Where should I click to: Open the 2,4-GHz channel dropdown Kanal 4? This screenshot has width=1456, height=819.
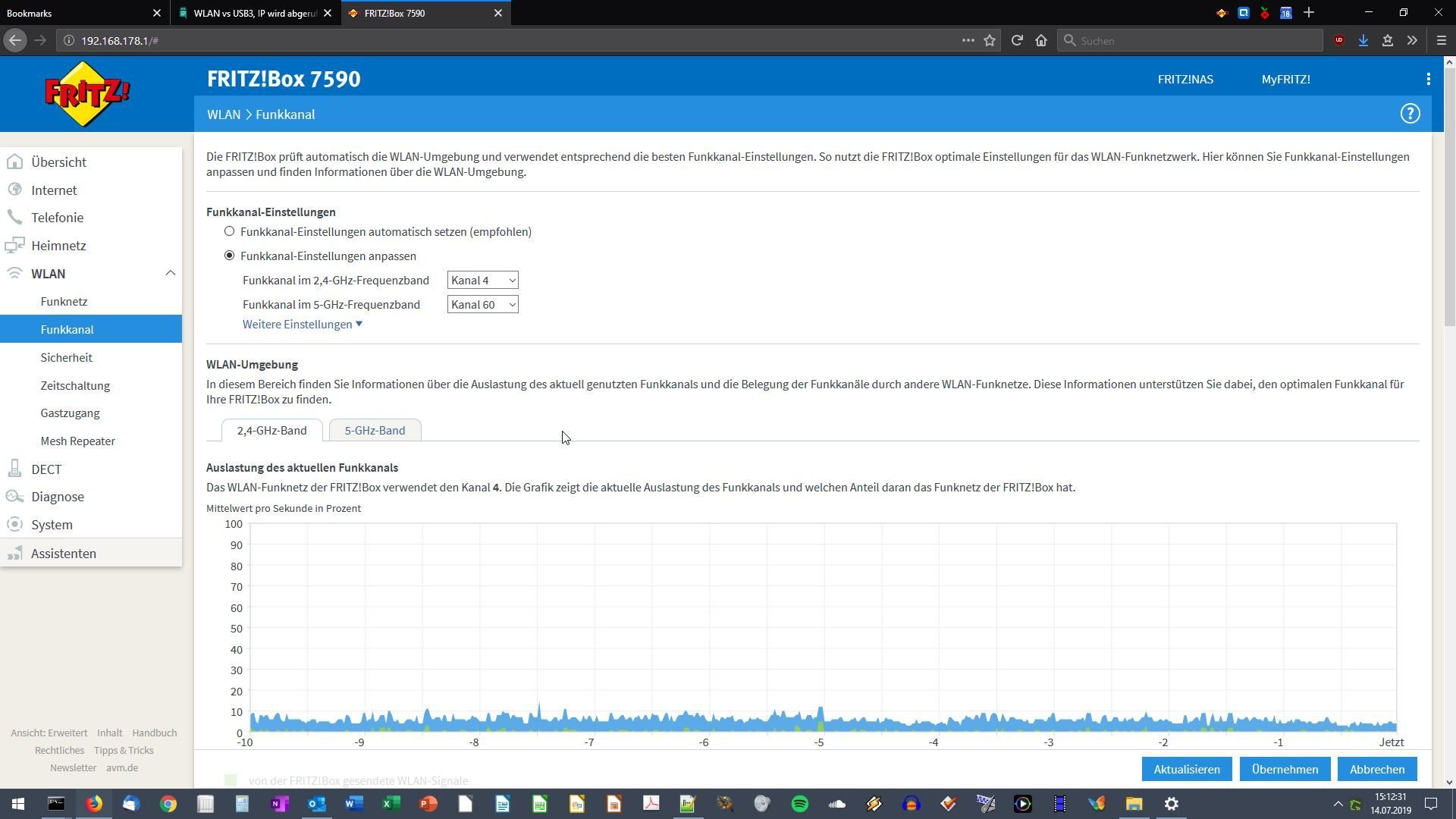pyautogui.click(x=483, y=281)
